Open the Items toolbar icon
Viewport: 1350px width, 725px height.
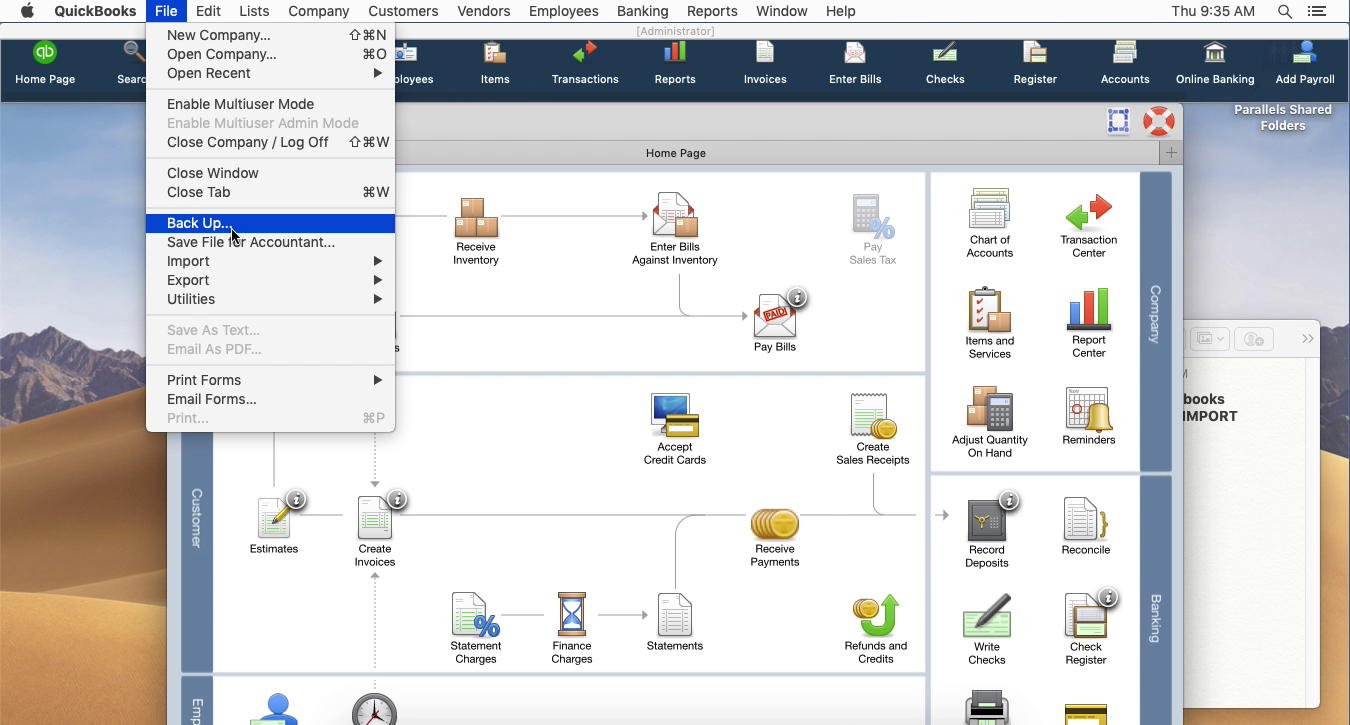[495, 62]
